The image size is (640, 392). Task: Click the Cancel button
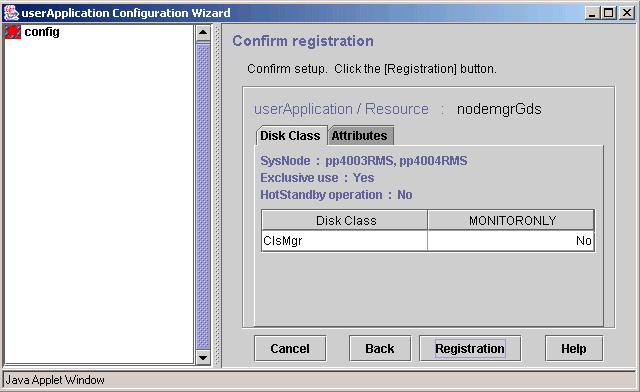click(290, 348)
